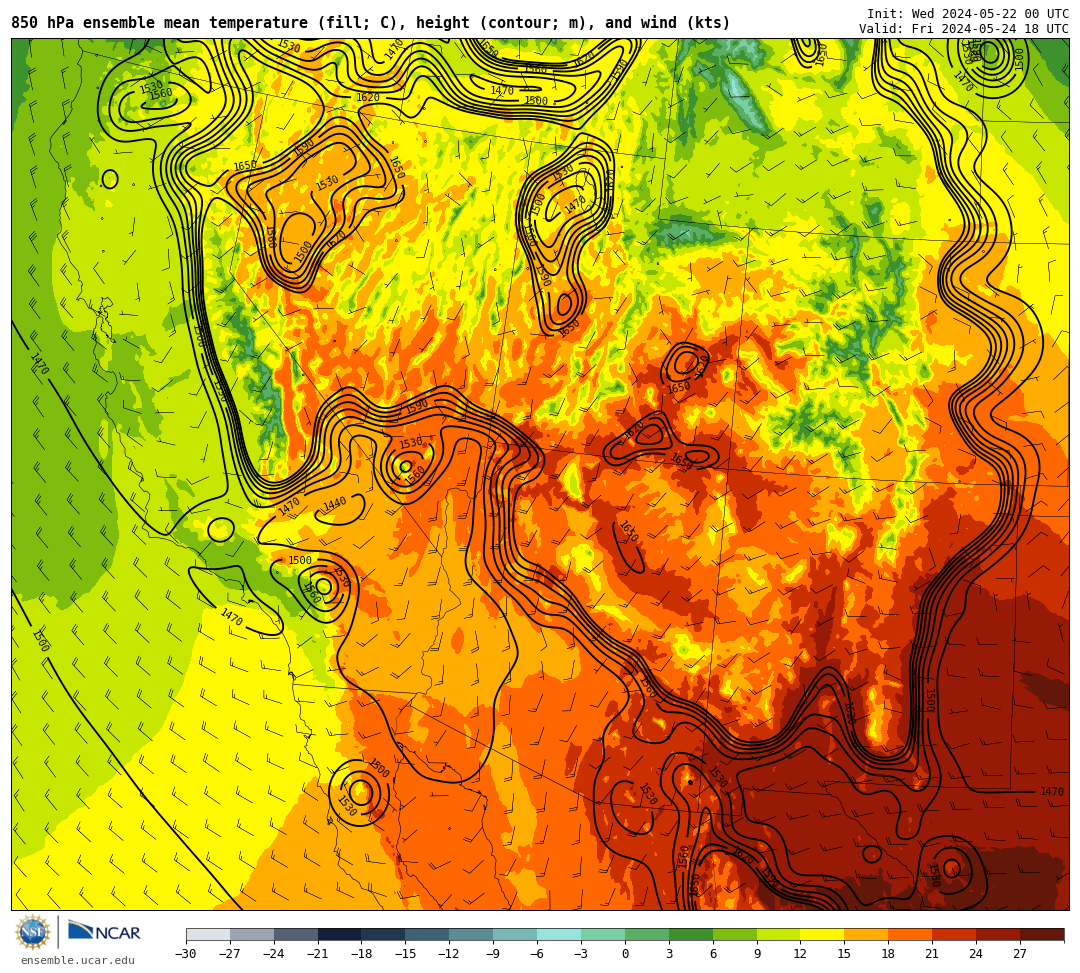Click the 18 colorbar tick label

point(889,954)
